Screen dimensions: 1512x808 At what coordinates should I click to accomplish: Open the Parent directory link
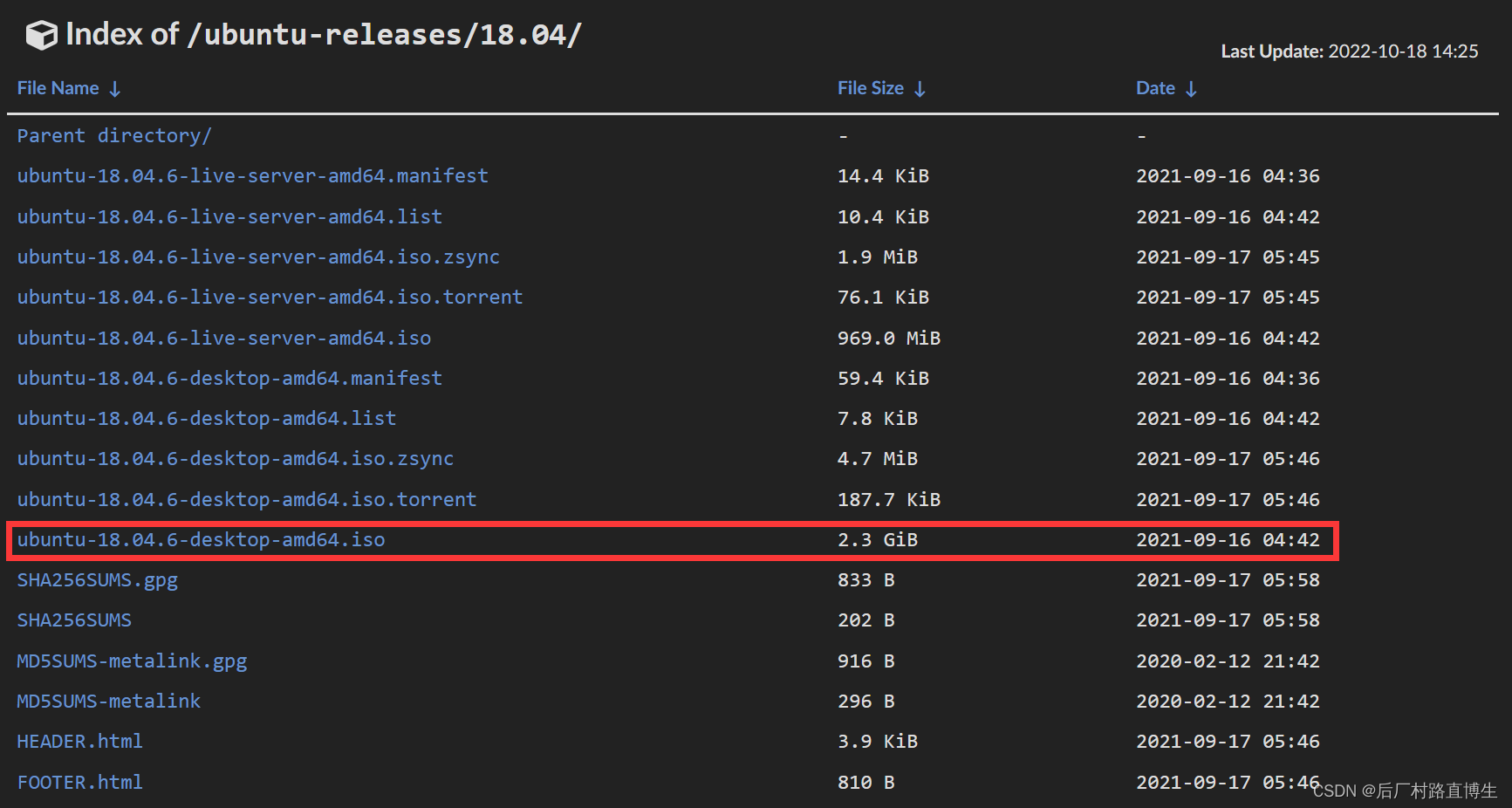[114, 135]
